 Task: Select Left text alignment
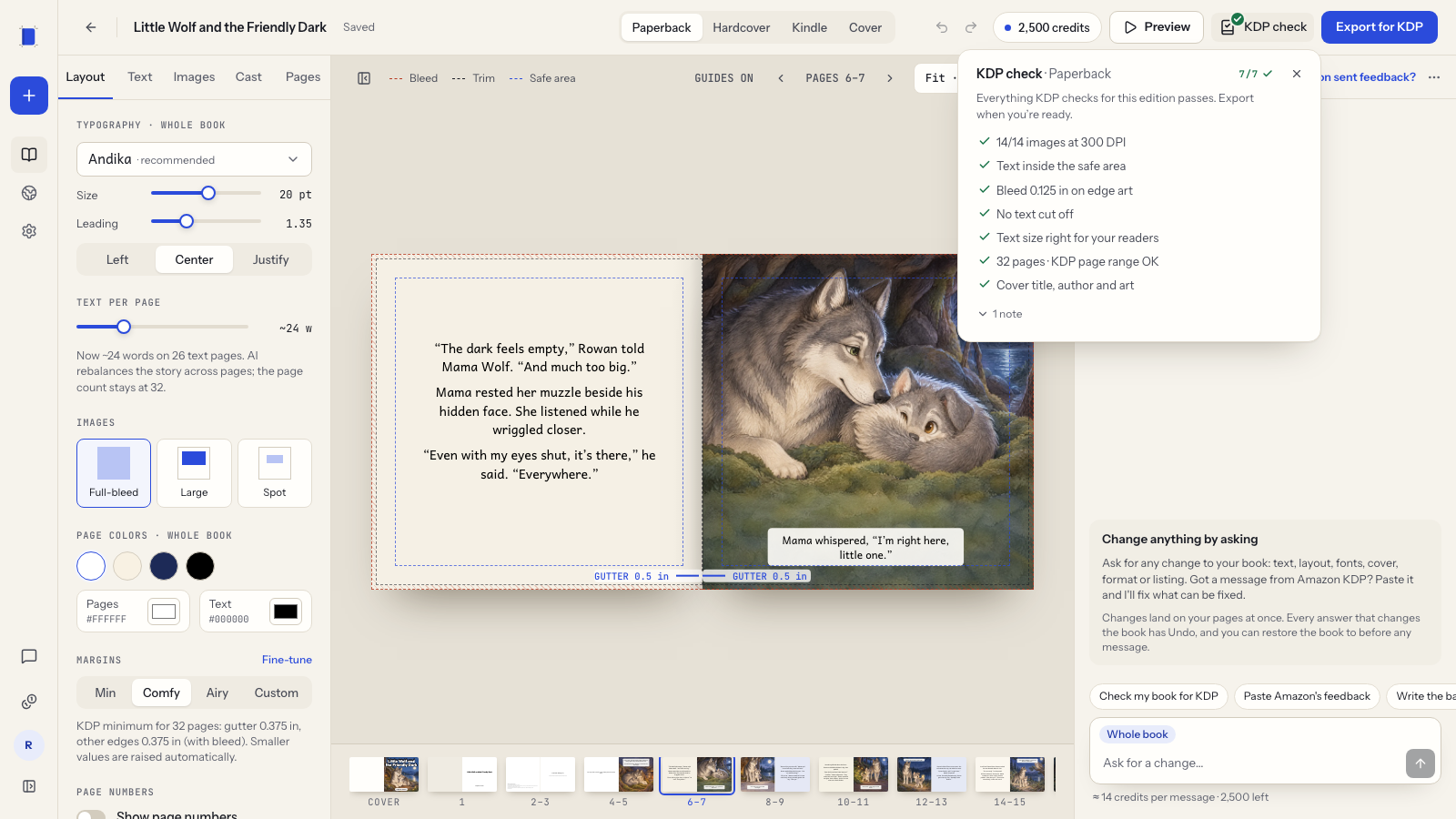[117, 259]
